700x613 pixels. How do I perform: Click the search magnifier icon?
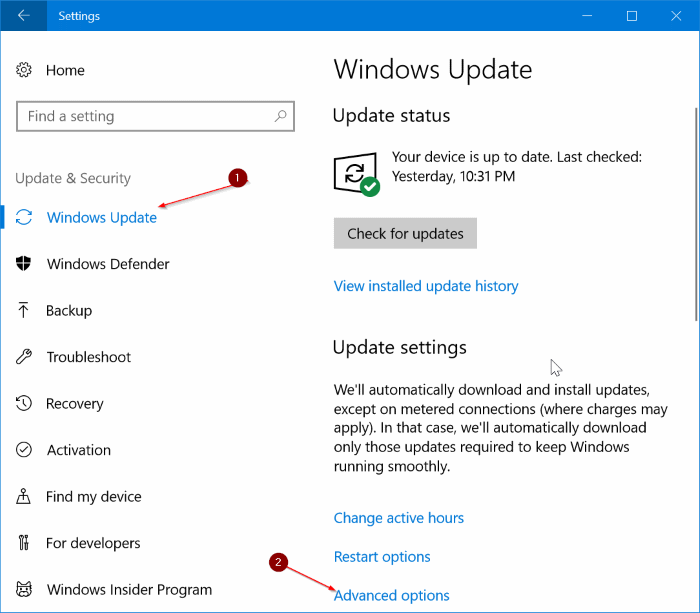tap(280, 116)
